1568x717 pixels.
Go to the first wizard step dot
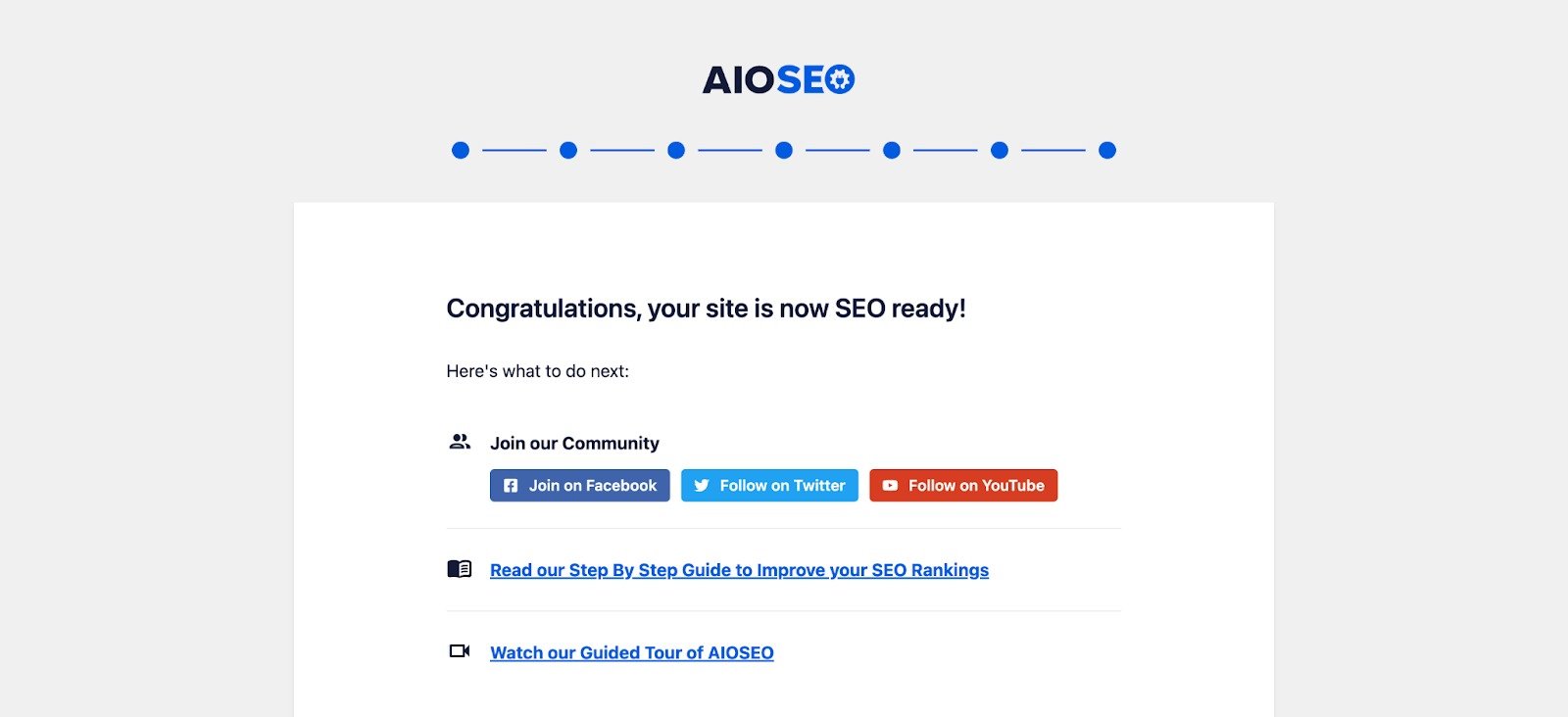[x=461, y=150]
